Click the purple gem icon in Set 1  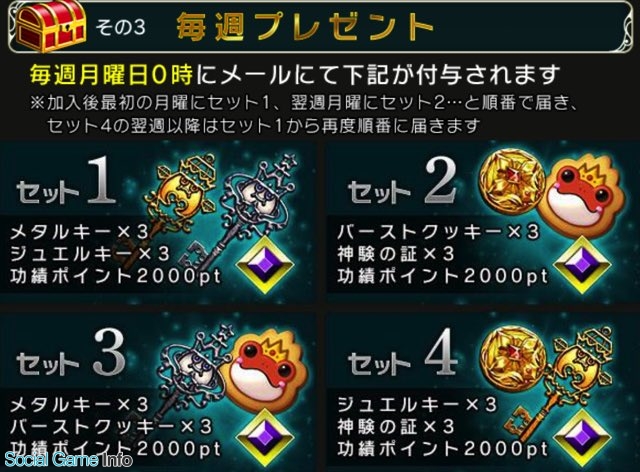265,264
